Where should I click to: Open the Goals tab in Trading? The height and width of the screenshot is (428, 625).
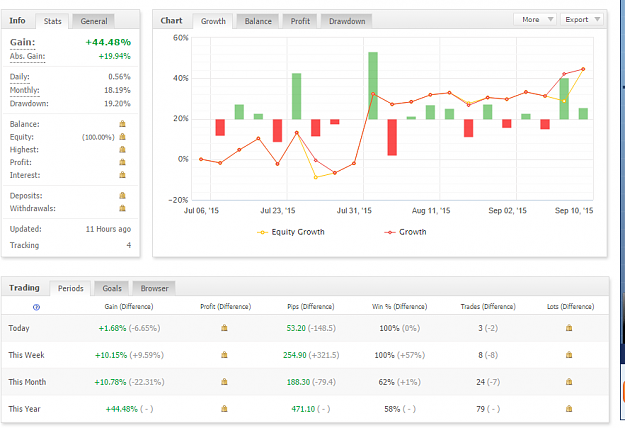(112, 288)
